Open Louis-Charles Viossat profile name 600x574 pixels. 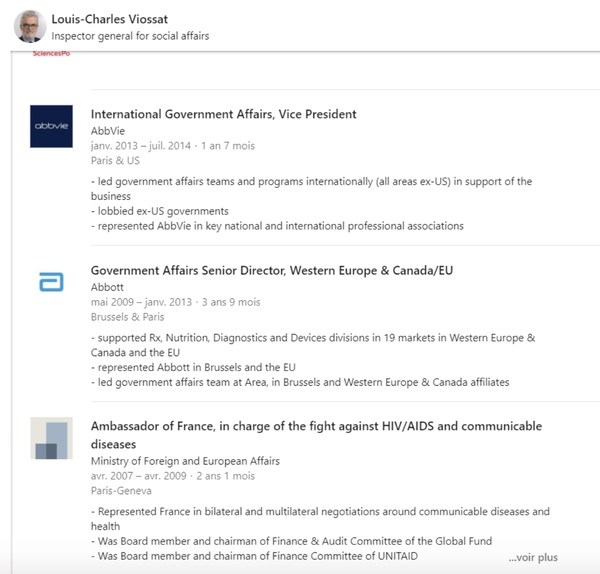[109, 19]
